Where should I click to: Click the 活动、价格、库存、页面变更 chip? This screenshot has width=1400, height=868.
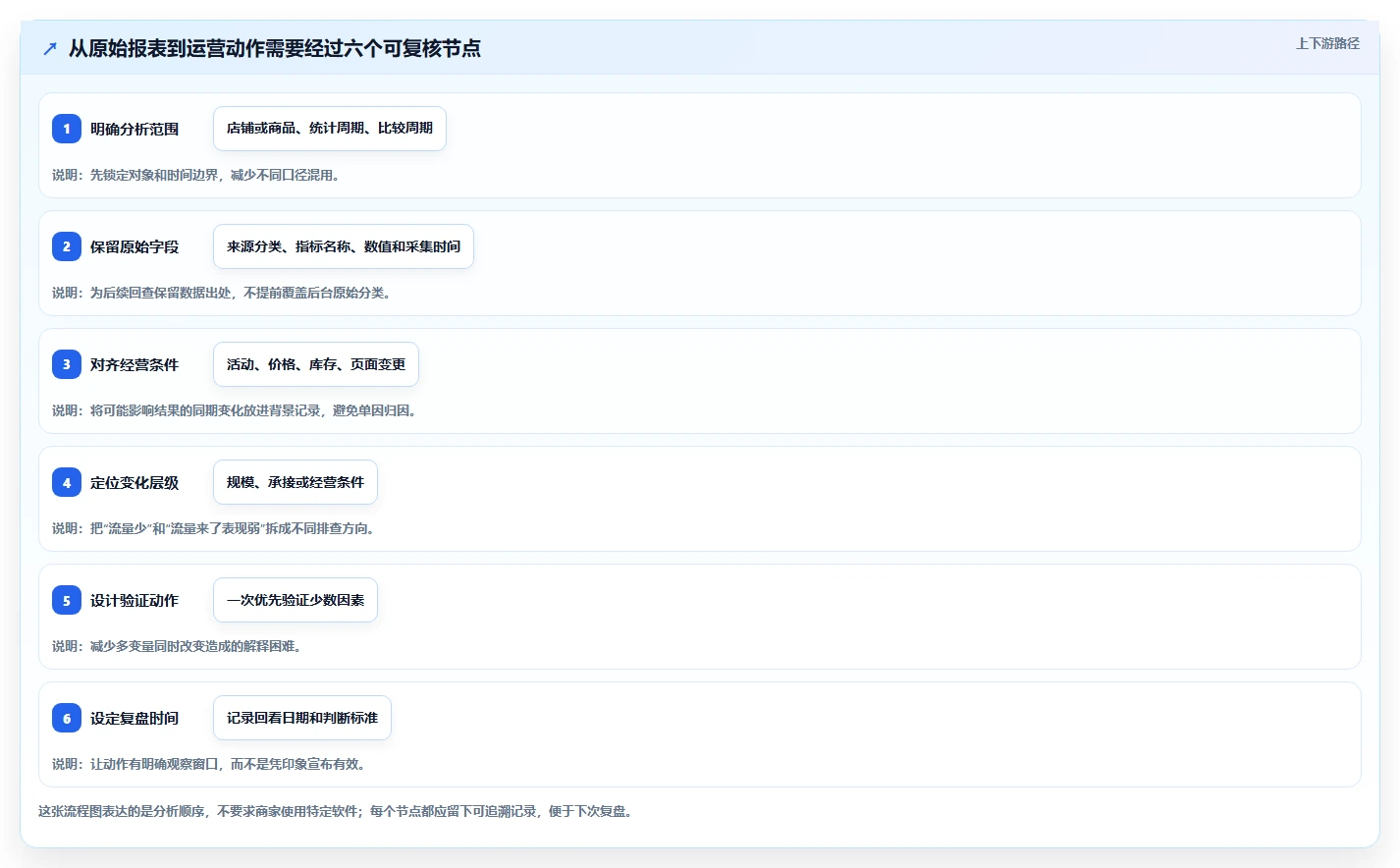click(x=316, y=364)
